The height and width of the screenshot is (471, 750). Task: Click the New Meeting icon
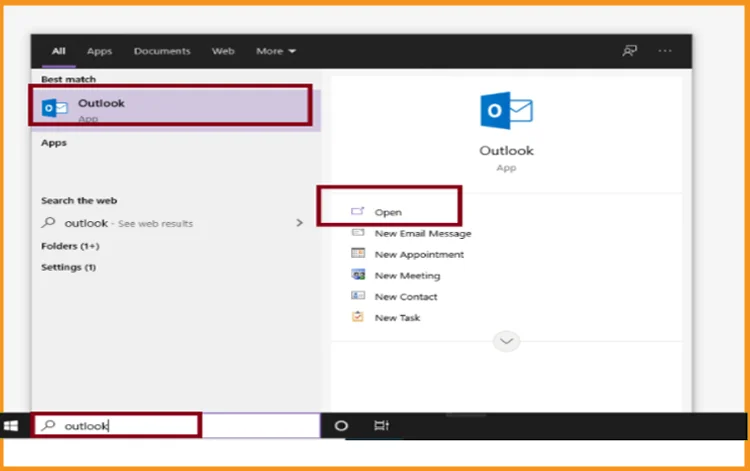(358, 274)
